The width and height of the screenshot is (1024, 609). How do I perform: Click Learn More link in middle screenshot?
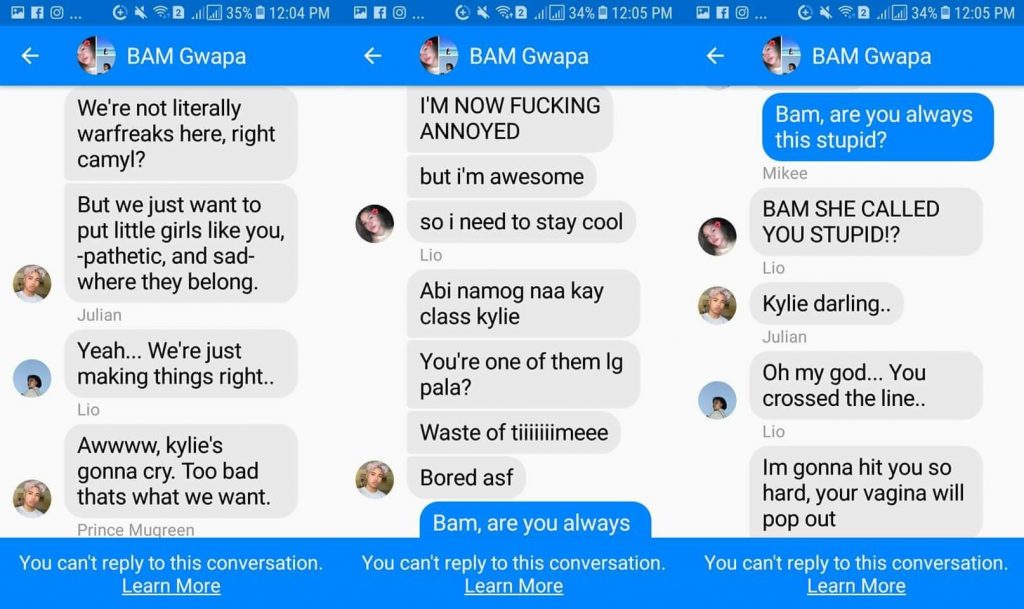point(514,586)
